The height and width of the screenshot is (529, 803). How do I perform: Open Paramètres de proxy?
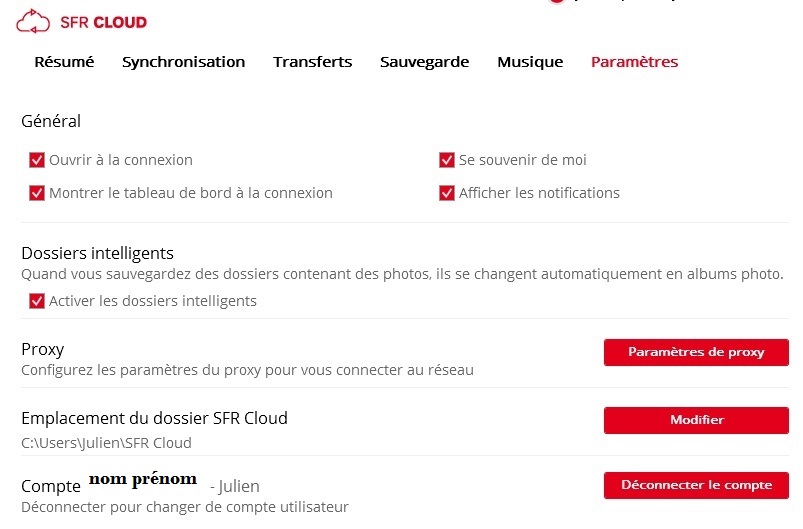696,352
